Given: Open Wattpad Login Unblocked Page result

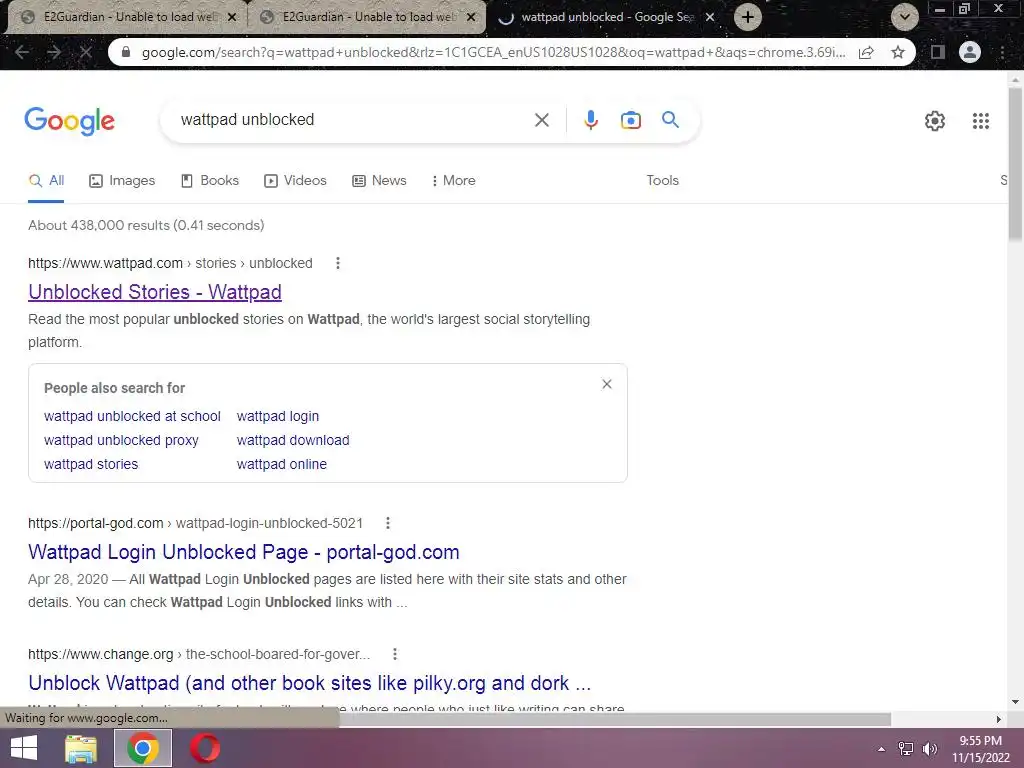Looking at the screenshot, I should (244, 552).
